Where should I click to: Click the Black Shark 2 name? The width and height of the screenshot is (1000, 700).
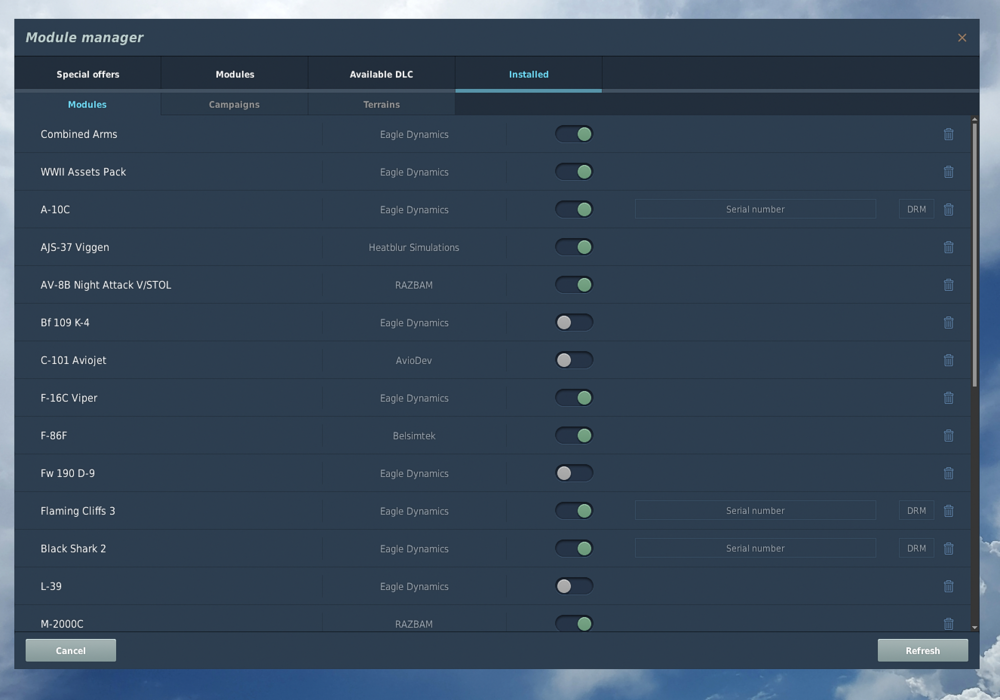click(73, 548)
